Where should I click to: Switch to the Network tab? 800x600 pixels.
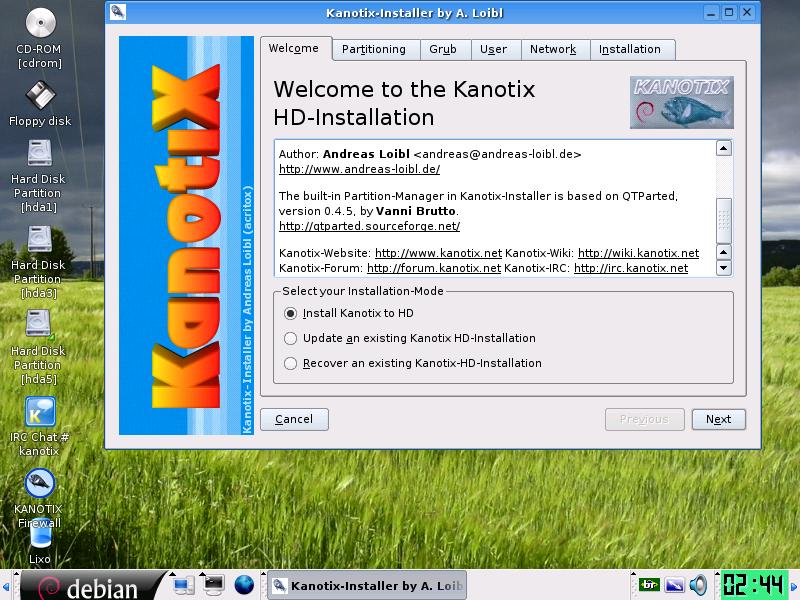tap(556, 49)
